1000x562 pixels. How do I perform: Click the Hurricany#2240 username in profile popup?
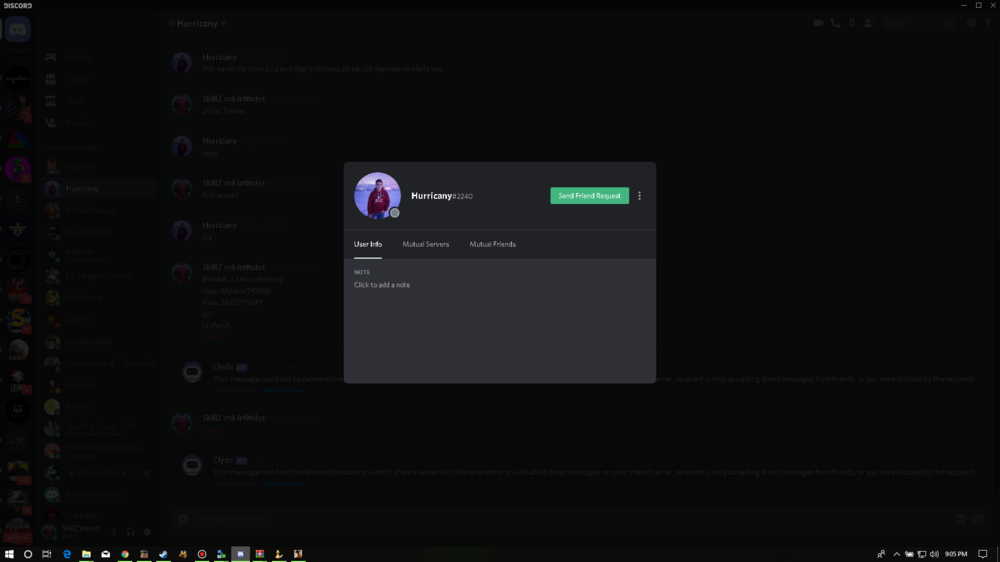pos(442,196)
